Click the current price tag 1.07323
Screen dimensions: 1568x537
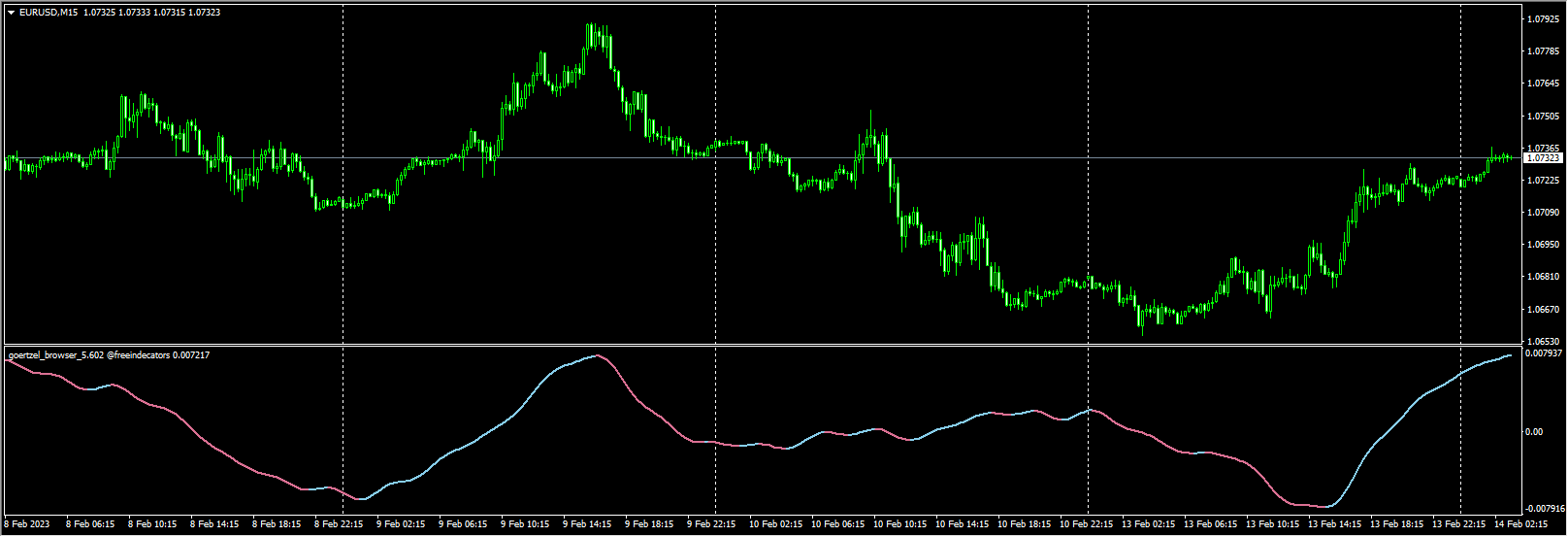[1543, 158]
